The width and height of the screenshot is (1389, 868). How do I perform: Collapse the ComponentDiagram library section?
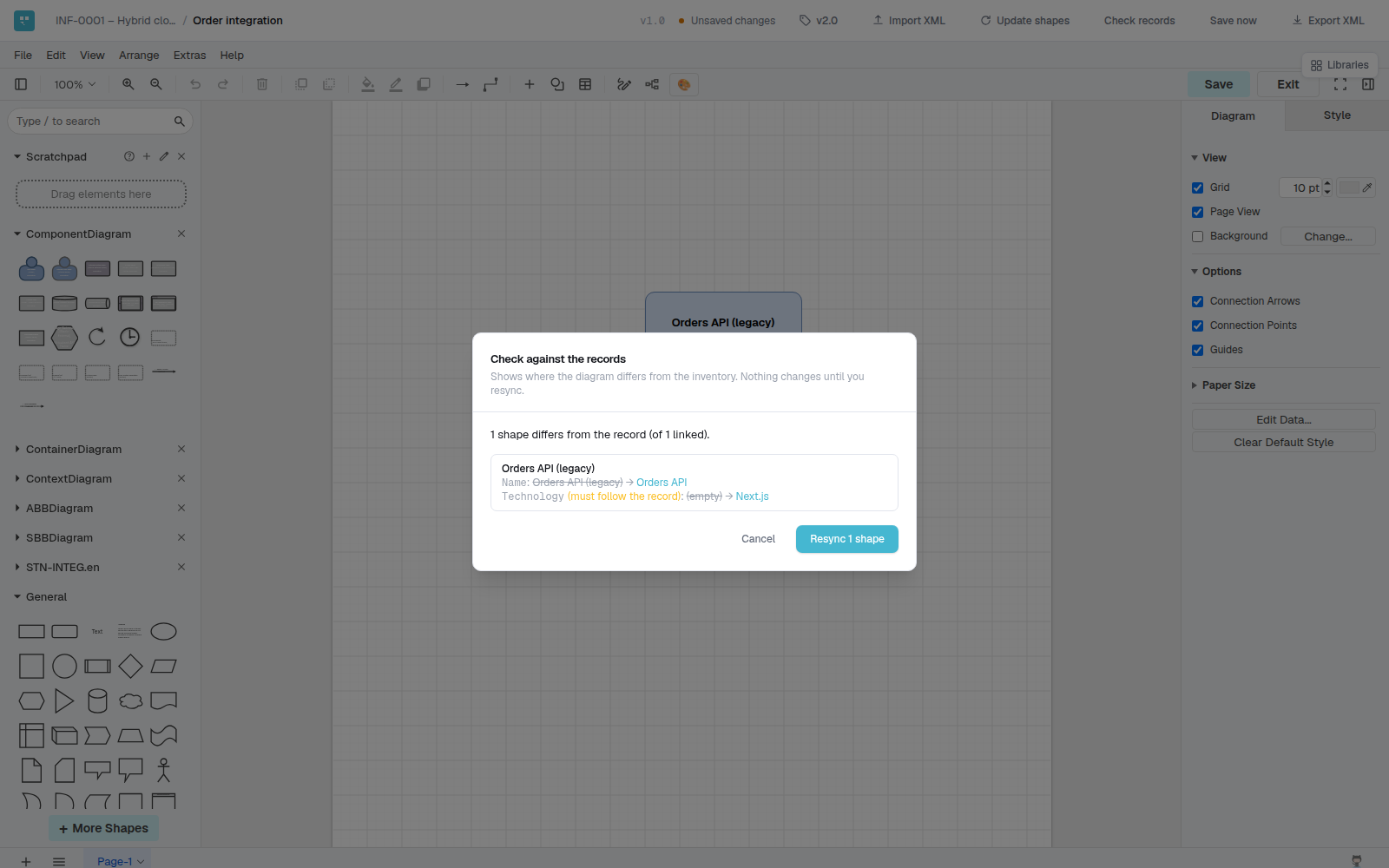coord(78,233)
